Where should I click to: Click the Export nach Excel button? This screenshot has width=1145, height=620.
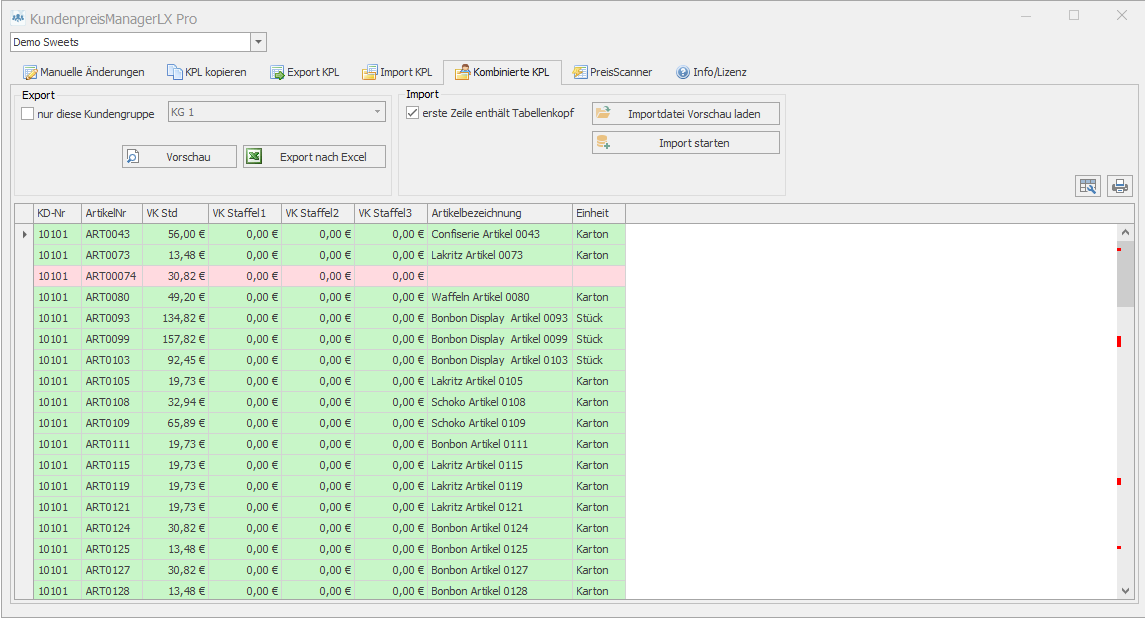click(x=314, y=157)
